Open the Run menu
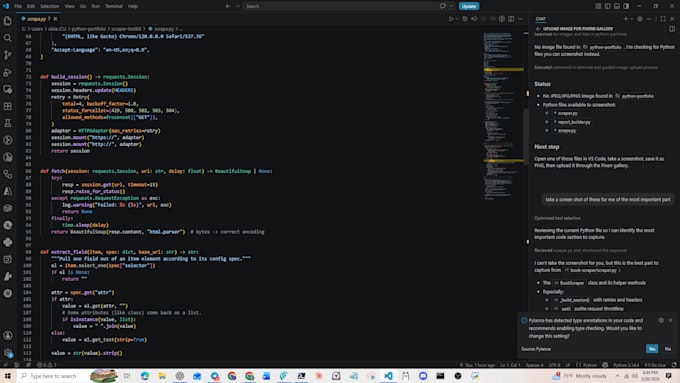The height and width of the screenshot is (383, 680). 95,6
